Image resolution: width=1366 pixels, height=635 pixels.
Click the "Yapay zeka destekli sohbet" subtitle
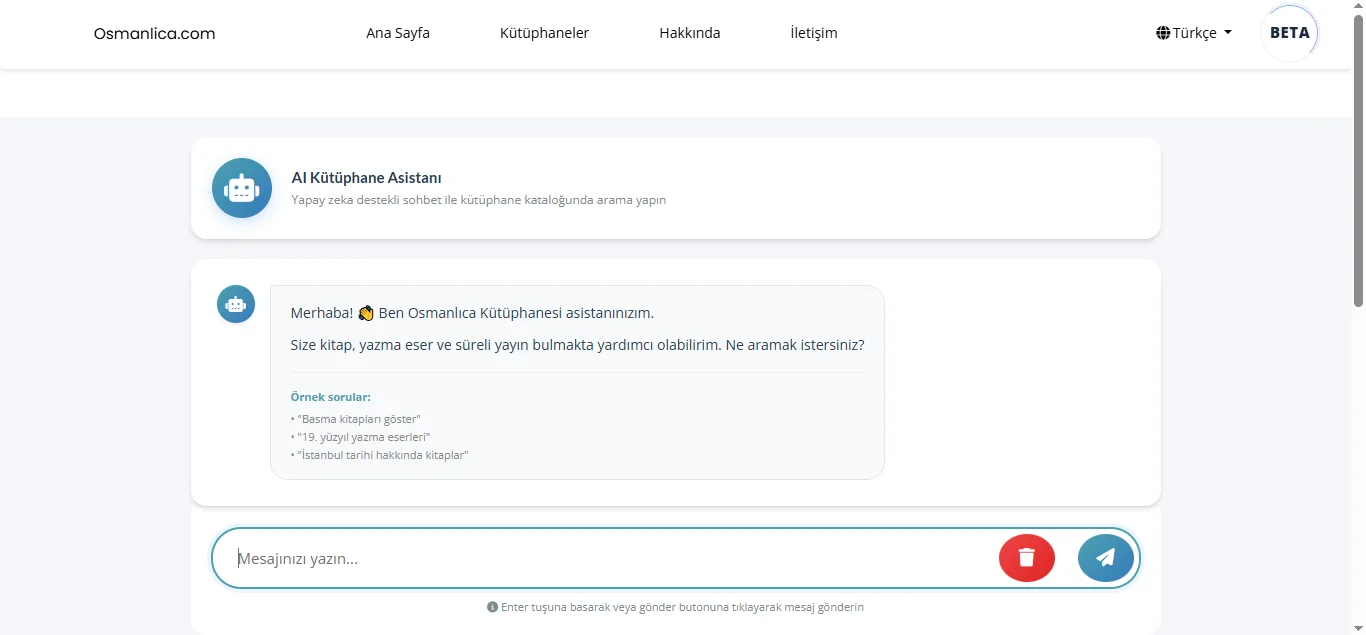479,200
